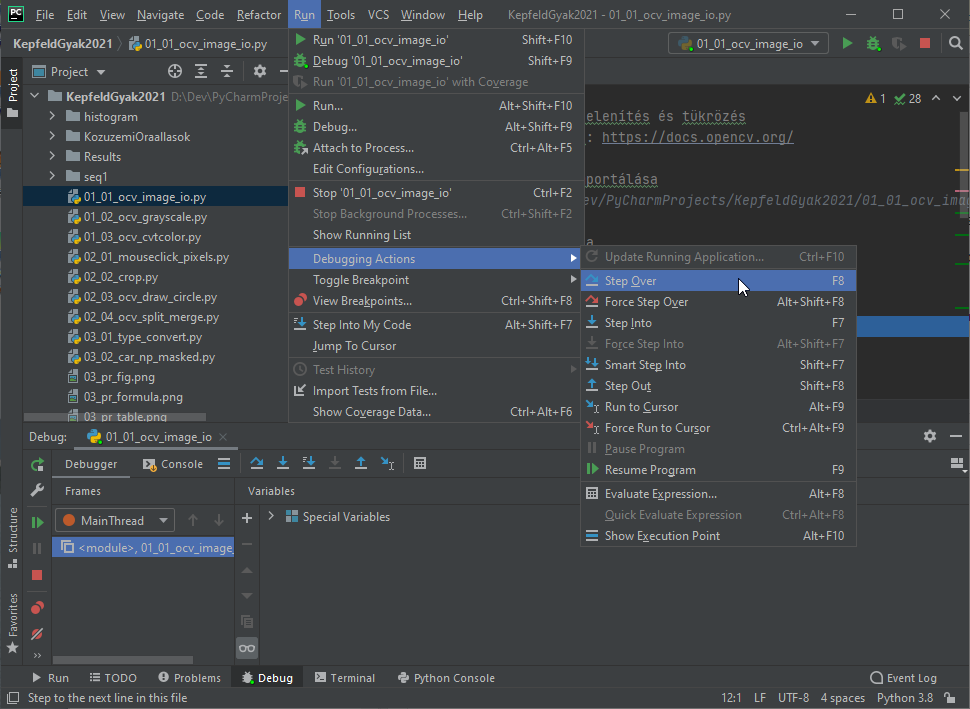Select Attach to Process... menu entry

click(x=436, y=148)
